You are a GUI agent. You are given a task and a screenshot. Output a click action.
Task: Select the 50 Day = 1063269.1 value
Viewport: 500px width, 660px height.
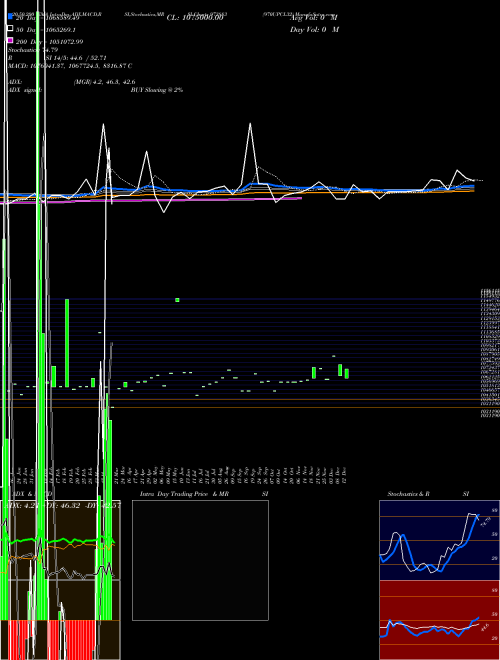(46, 30)
